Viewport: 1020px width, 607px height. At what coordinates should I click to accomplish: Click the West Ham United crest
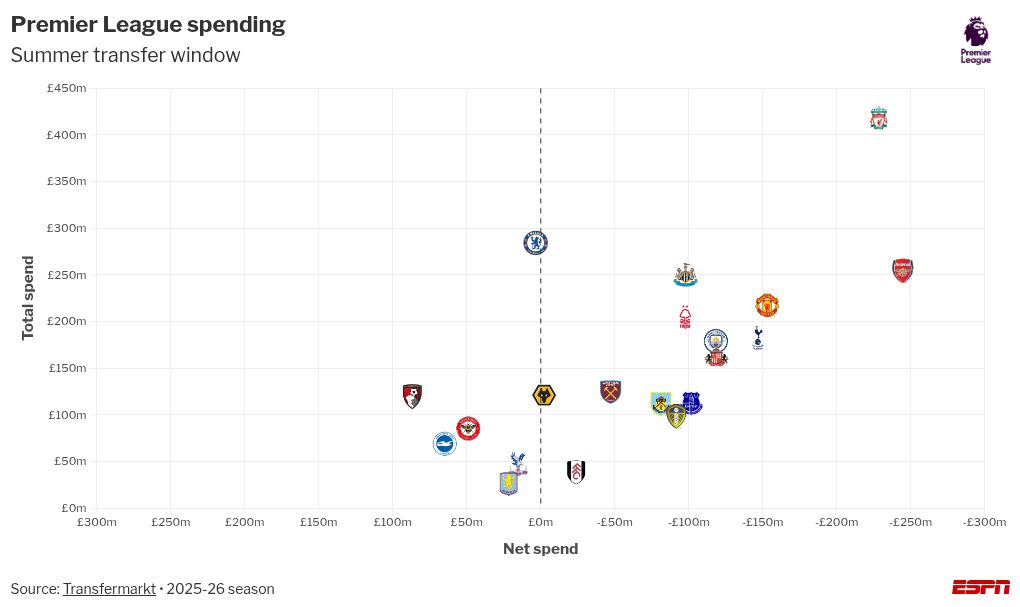pyautogui.click(x=610, y=391)
